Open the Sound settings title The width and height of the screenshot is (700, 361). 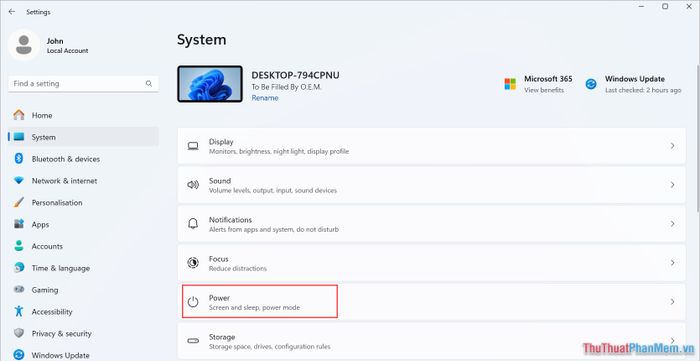coord(220,181)
